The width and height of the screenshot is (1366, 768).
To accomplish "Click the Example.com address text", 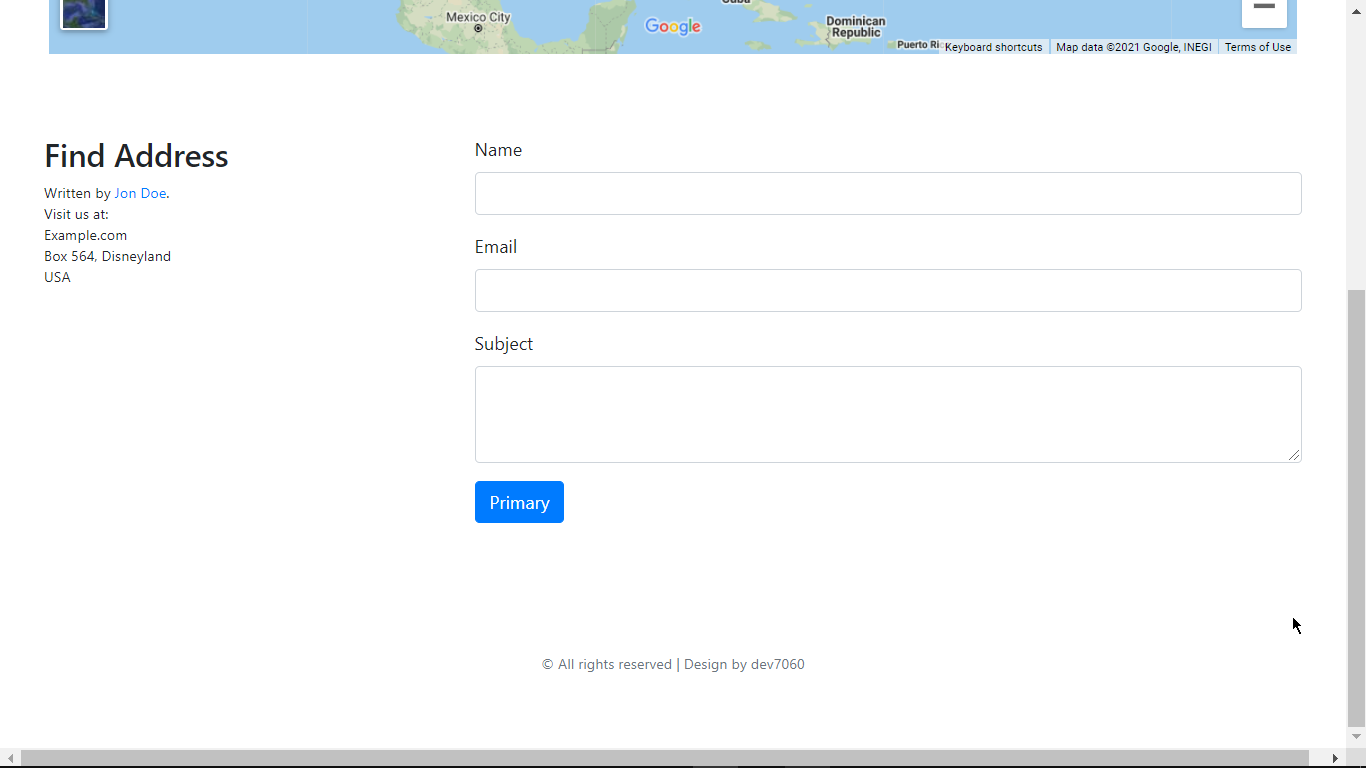I will pyautogui.click(x=85, y=235).
